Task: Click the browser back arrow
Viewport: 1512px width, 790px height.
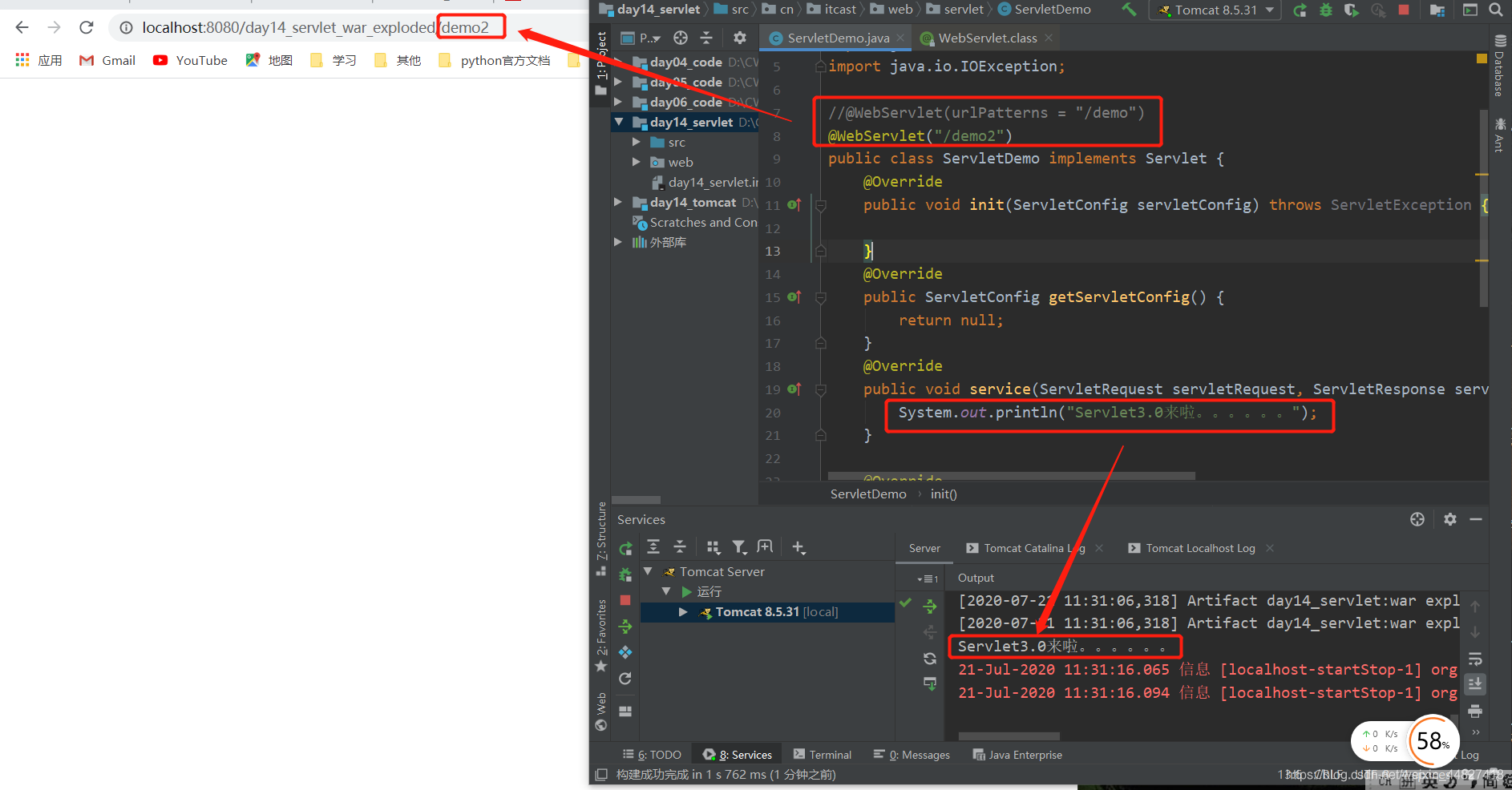Action: (x=22, y=27)
